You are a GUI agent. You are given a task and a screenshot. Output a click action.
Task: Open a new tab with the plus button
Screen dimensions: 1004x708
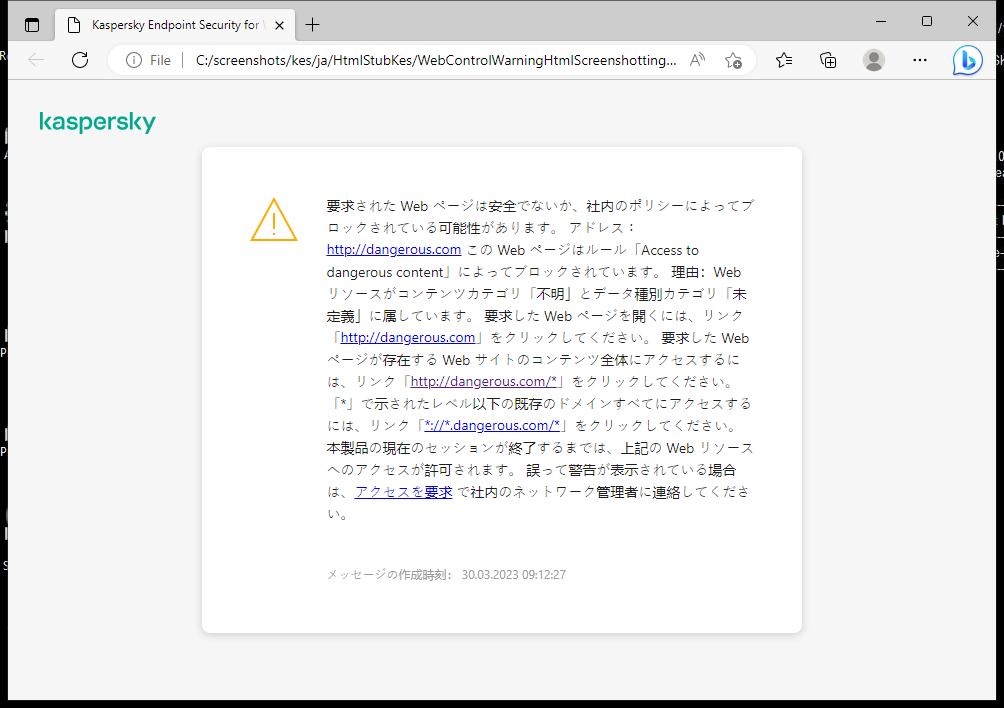click(312, 24)
